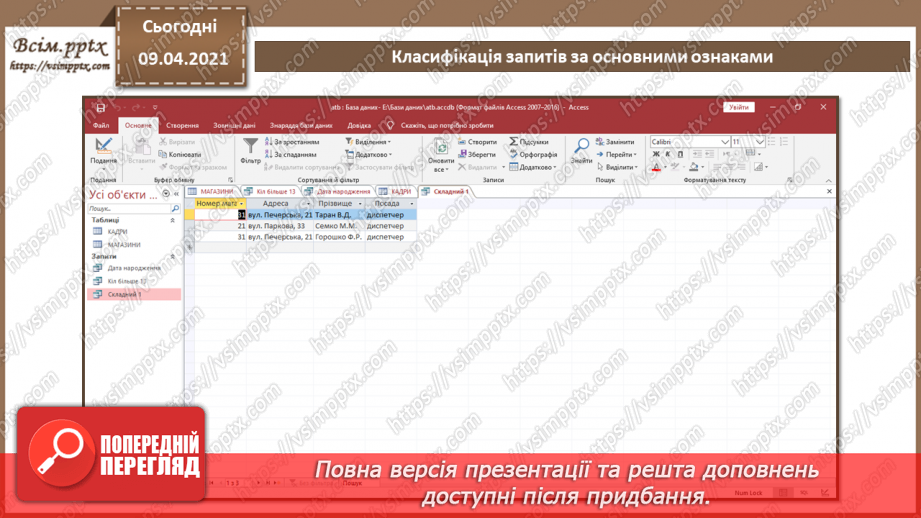
Task: Switch to the Створення ribbon tab
Action: tap(182, 126)
